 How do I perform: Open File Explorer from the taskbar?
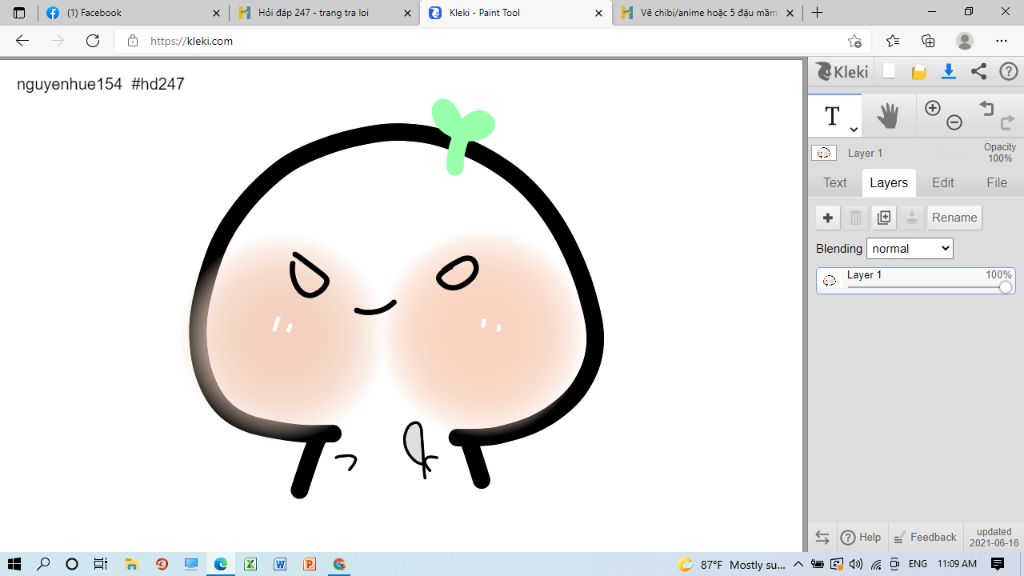(131, 564)
